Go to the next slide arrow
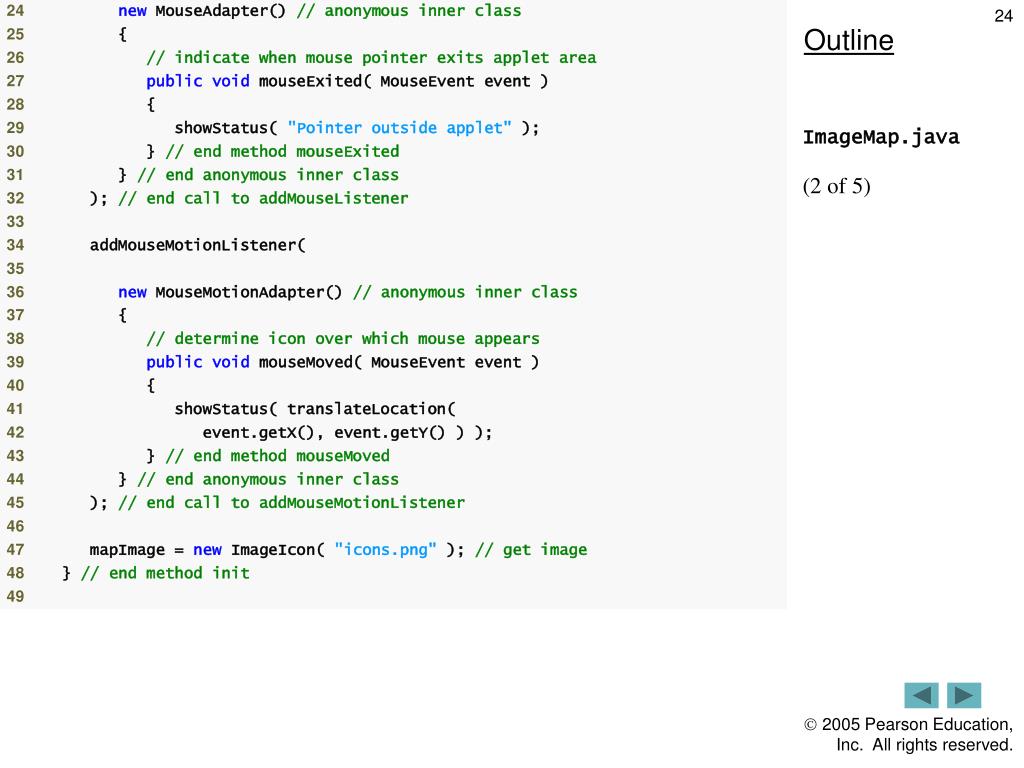Screen dimensions: 1024x768 point(964,695)
